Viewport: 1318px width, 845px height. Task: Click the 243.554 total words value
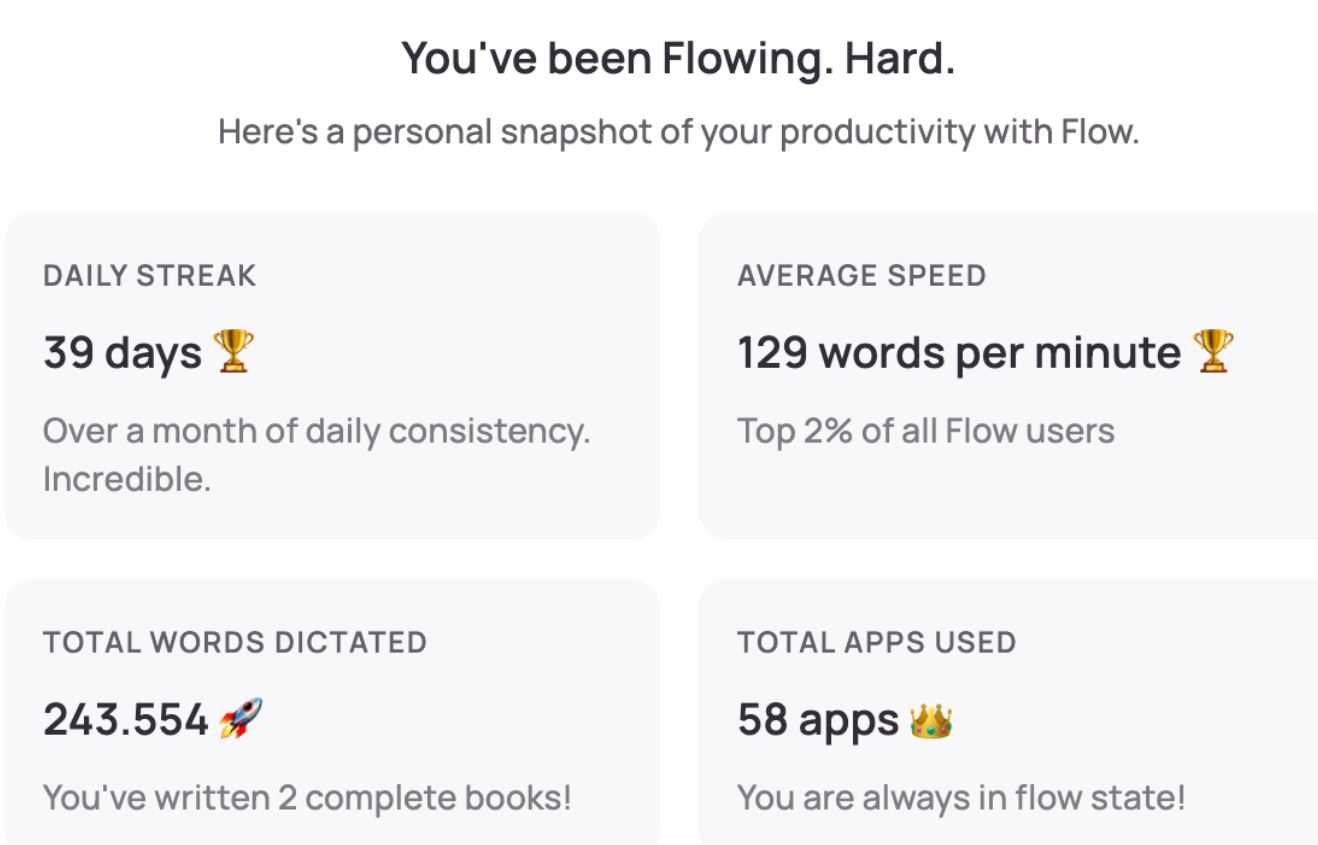pos(126,720)
